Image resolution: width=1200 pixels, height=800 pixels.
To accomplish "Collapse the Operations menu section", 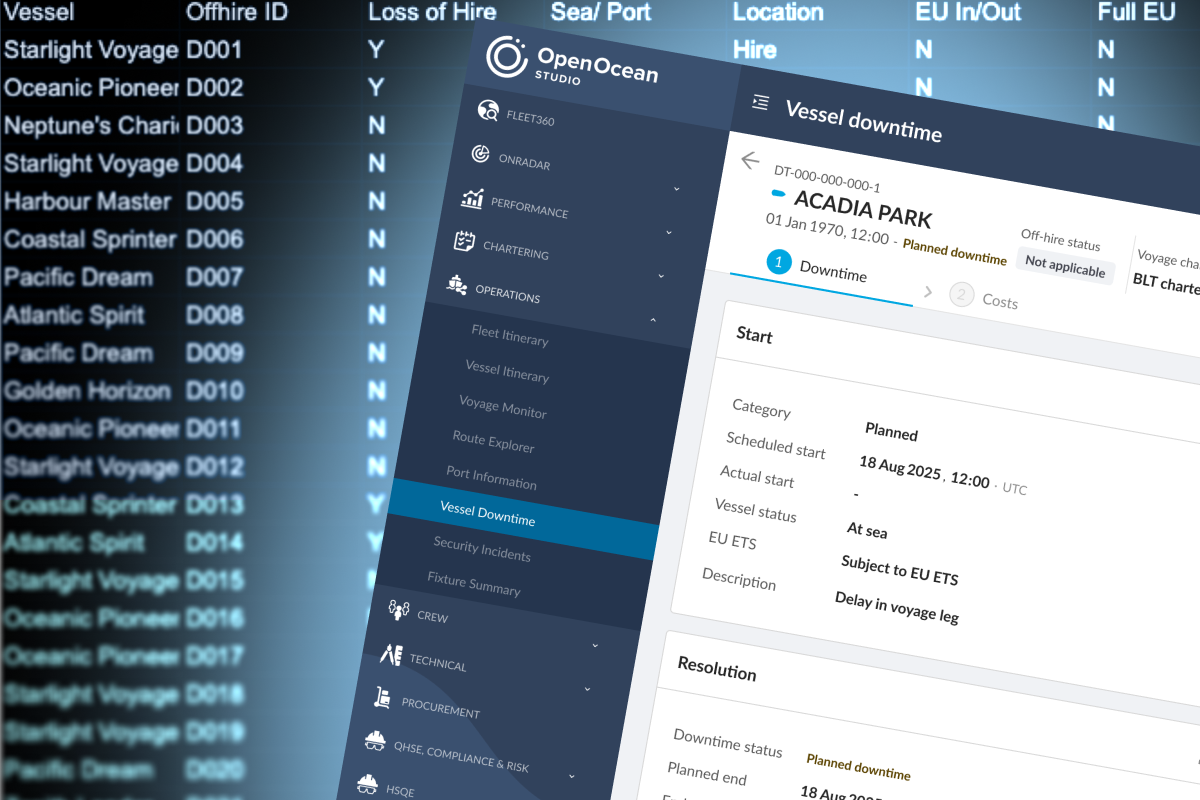I will (x=653, y=321).
